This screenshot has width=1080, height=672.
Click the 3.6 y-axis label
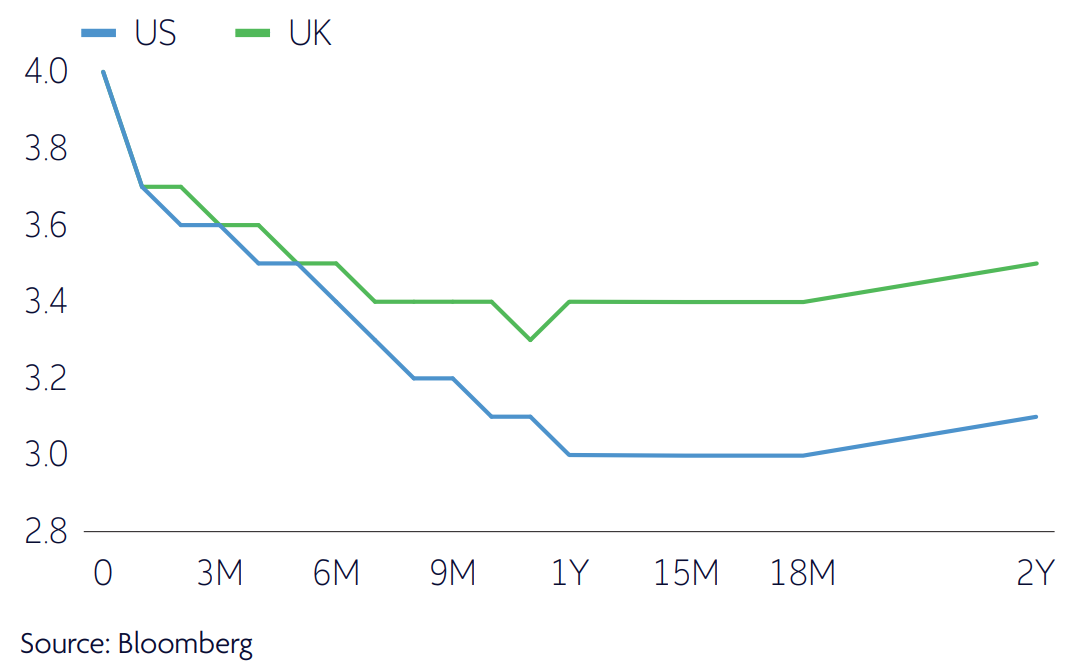42,225
